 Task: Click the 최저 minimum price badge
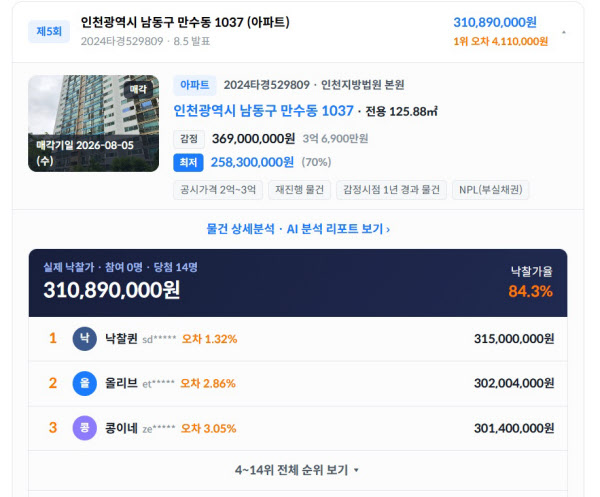coord(188,163)
